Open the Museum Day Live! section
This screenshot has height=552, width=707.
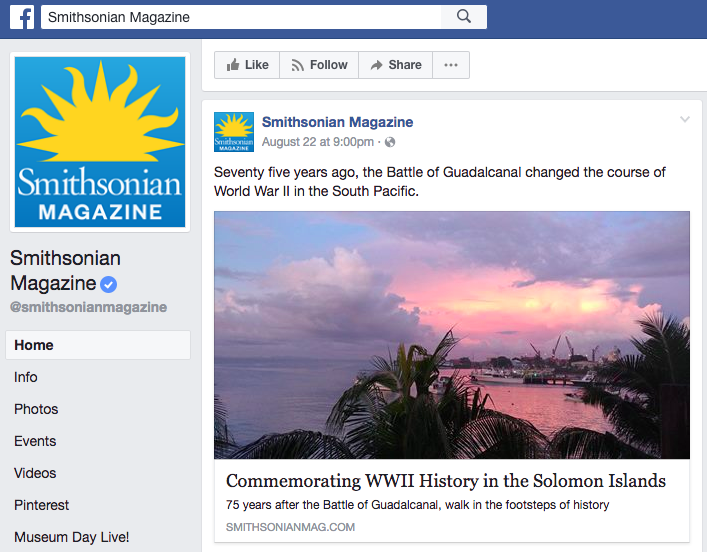[x=72, y=537]
